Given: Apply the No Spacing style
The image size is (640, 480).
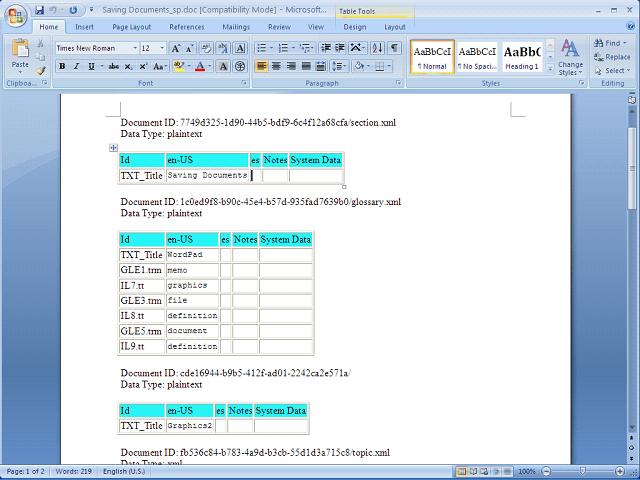Looking at the screenshot, I should pyautogui.click(x=477, y=57).
